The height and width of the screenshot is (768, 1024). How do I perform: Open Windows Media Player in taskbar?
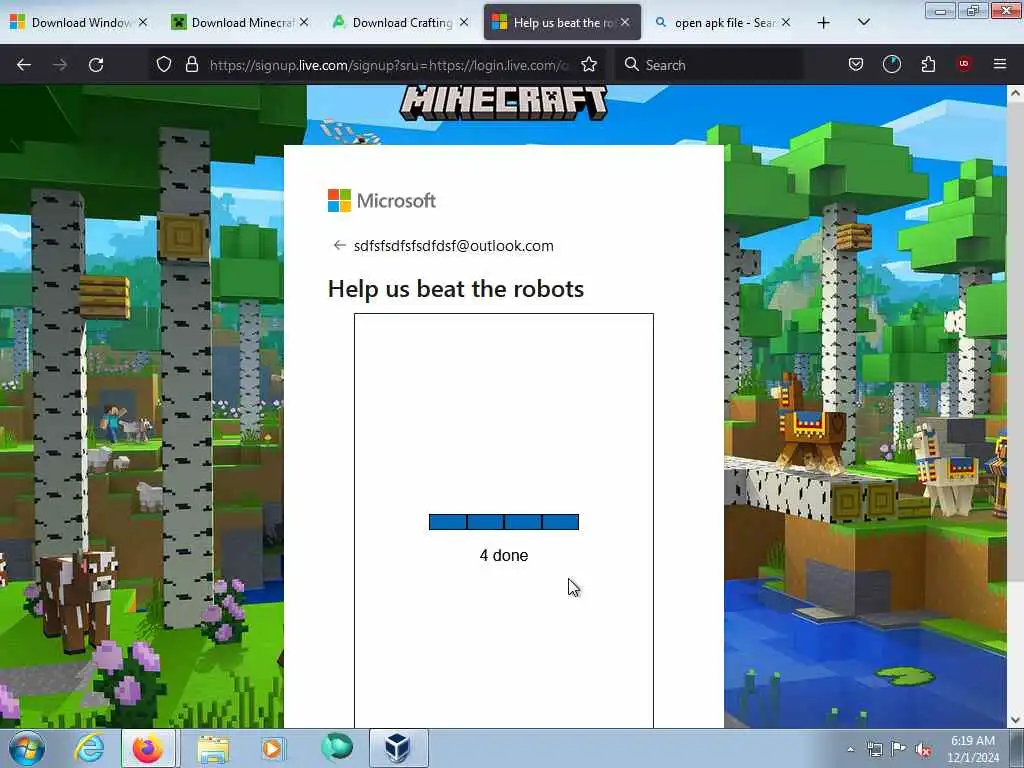pyautogui.click(x=272, y=748)
